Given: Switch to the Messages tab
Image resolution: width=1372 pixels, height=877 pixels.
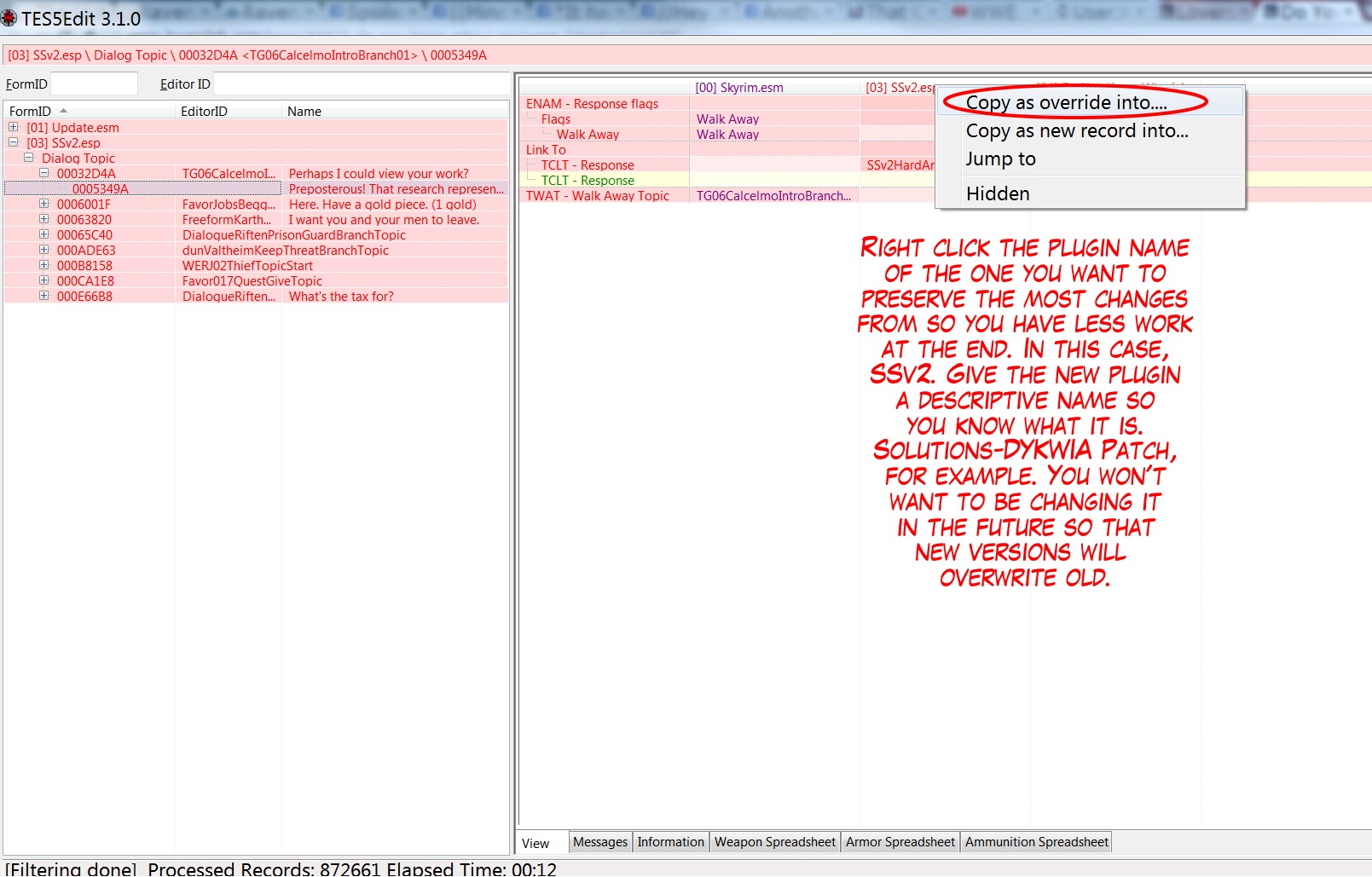Looking at the screenshot, I should coord(599,842).
